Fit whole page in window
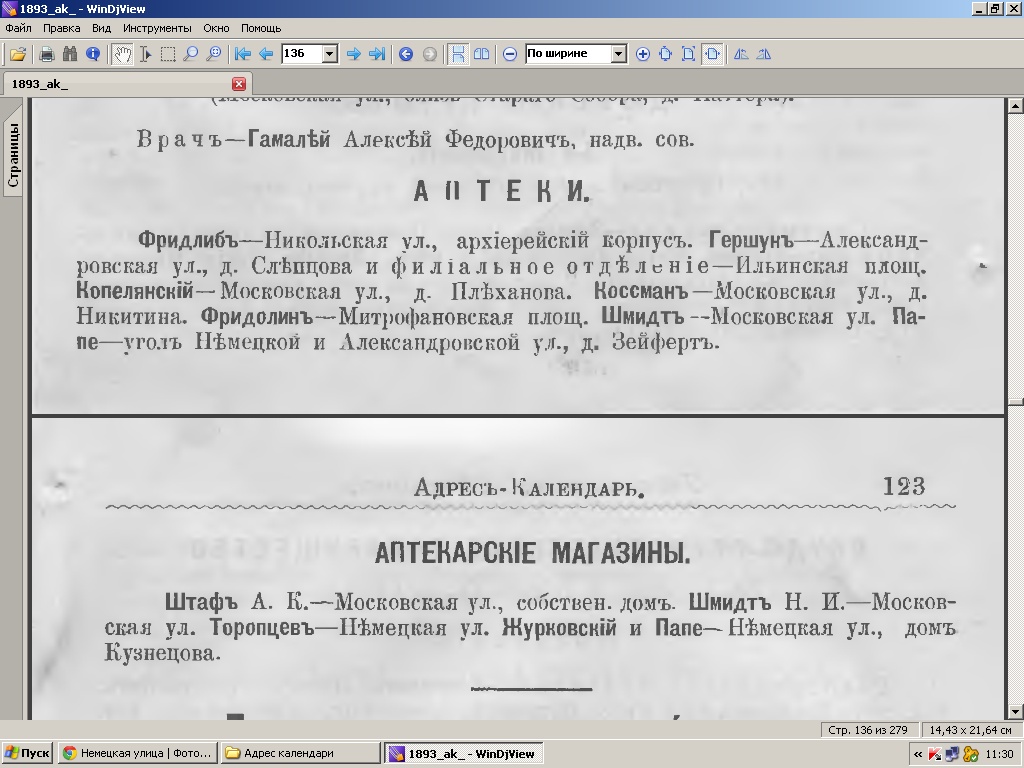1024x768 pixels. coord(688,54)
